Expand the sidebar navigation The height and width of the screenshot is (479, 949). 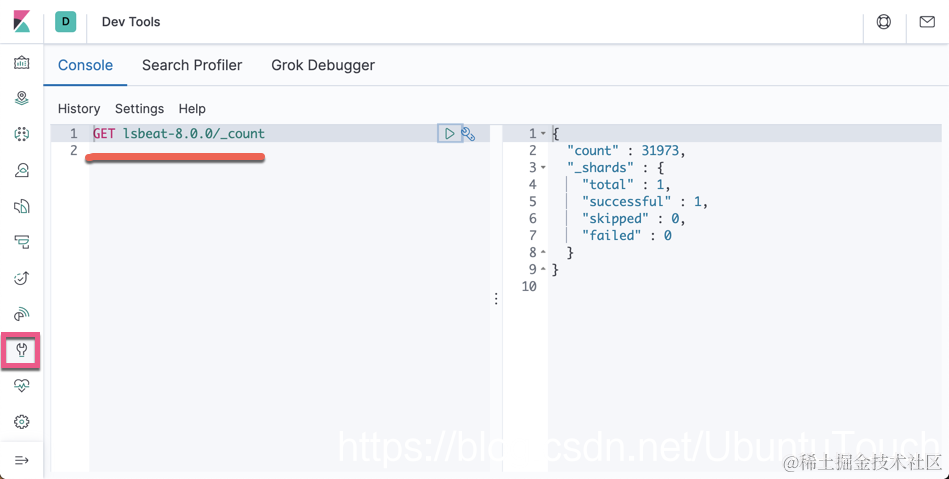[21, 460]
